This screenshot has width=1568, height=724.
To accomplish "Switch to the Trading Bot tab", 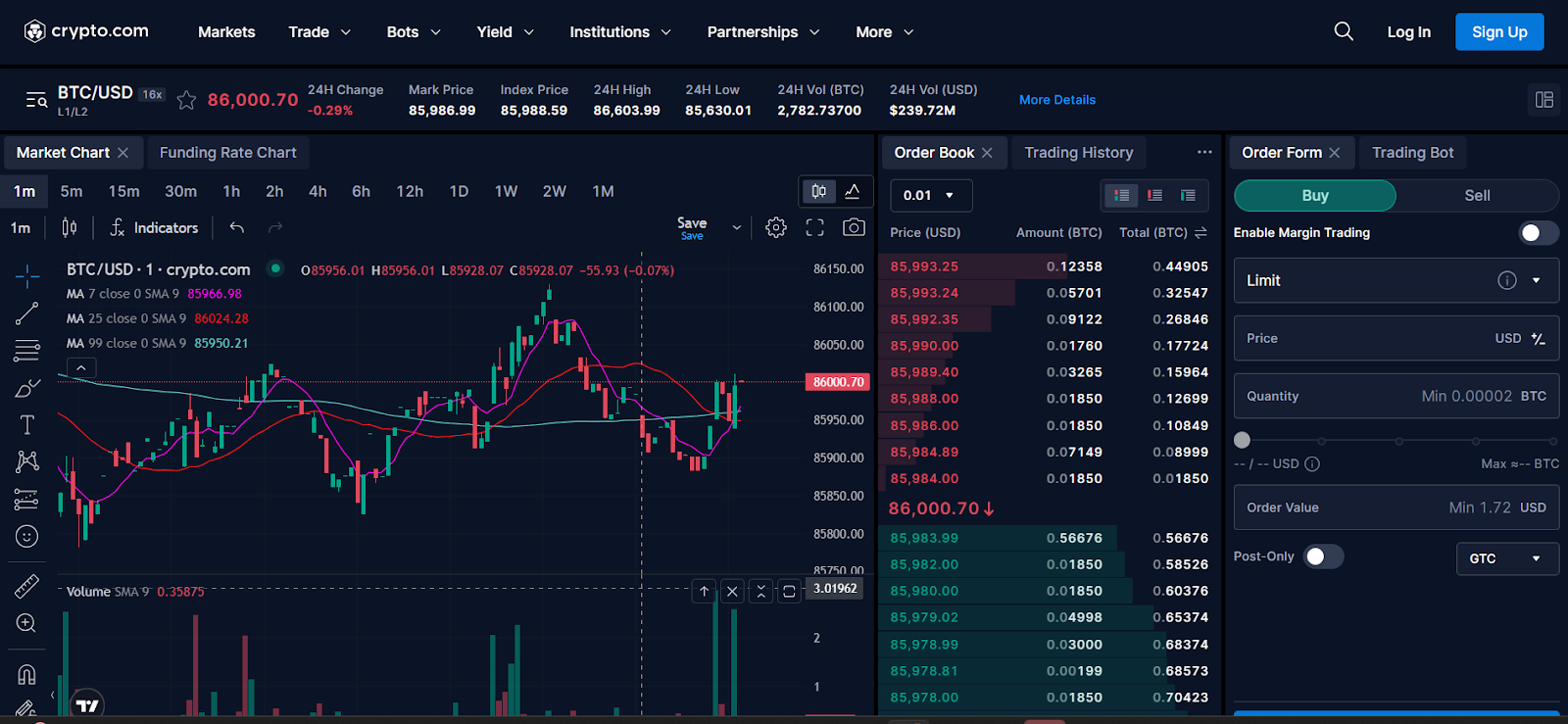I will (x=1412, y=152).
